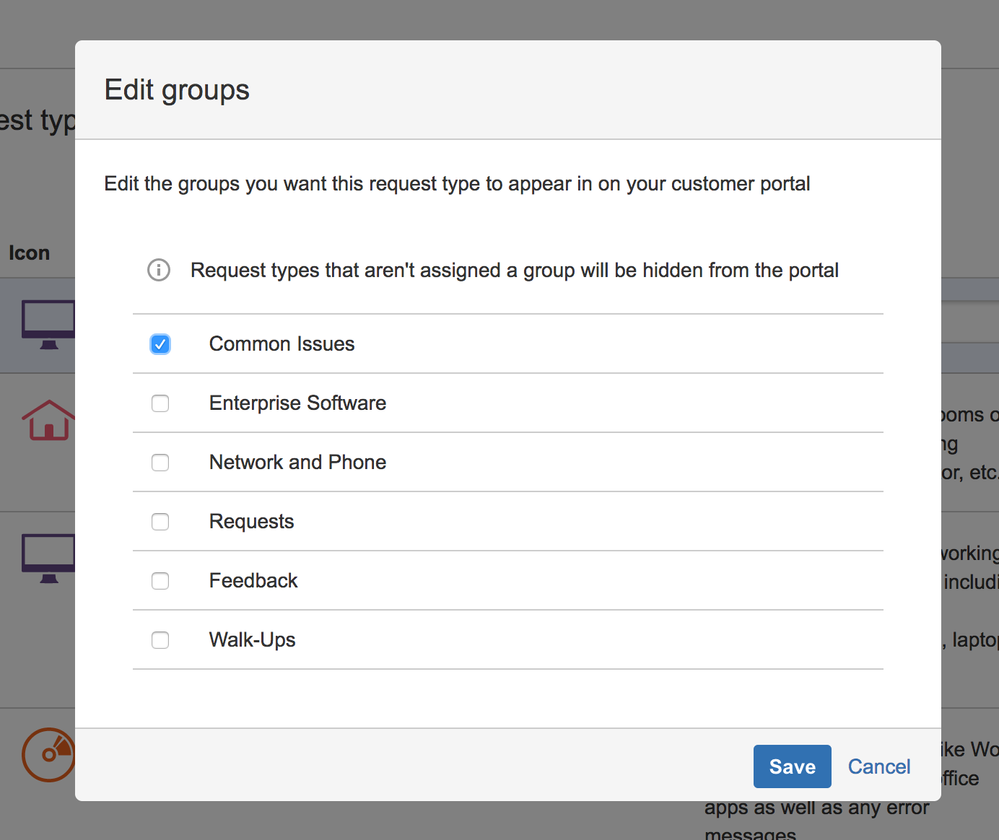Click the info icon beside the hidden-request notice

click(x=159, y=270)
